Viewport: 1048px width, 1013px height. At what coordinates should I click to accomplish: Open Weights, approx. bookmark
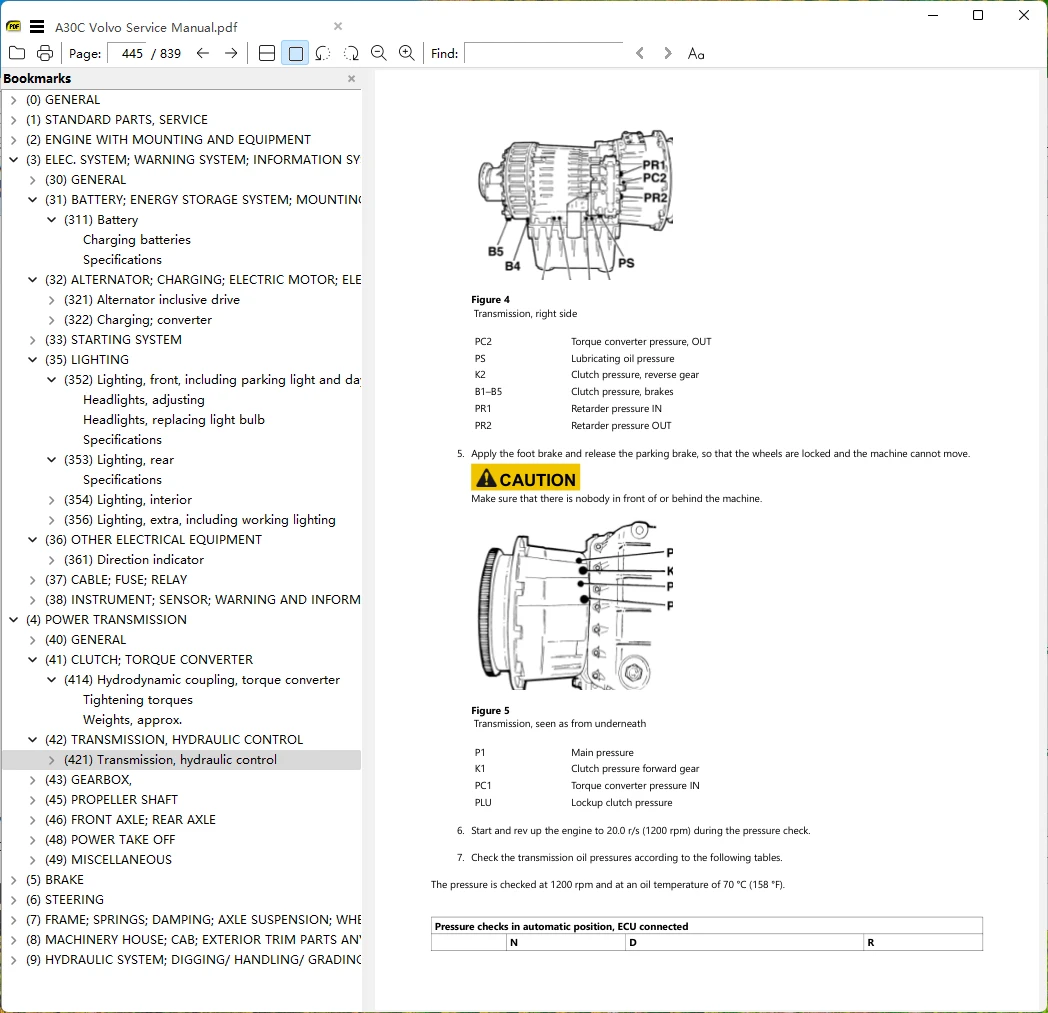(132, 720)
